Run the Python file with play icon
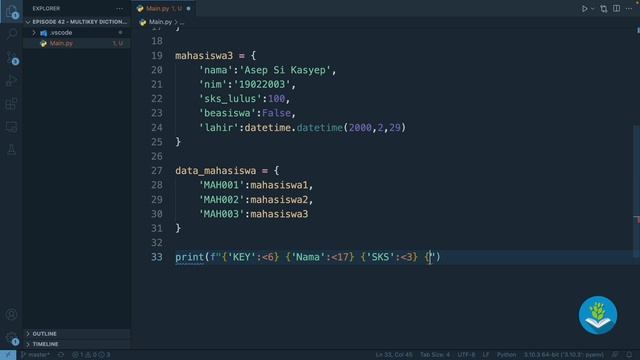Screen dimensions: 640x360 584,9
